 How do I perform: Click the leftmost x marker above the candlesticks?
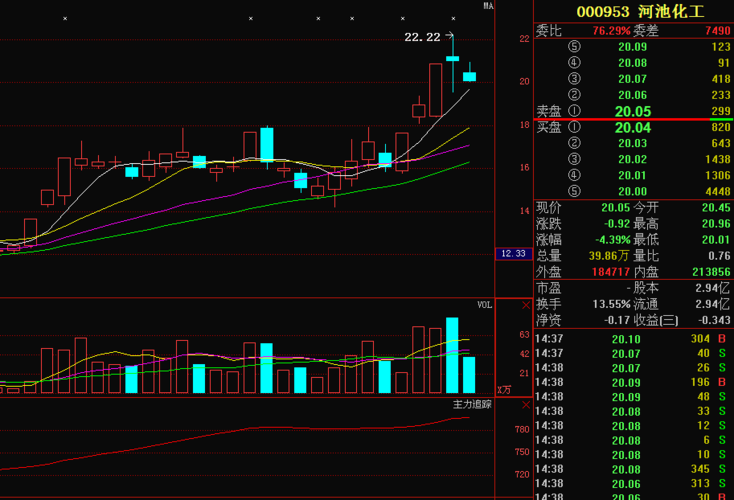coord(65,19)
